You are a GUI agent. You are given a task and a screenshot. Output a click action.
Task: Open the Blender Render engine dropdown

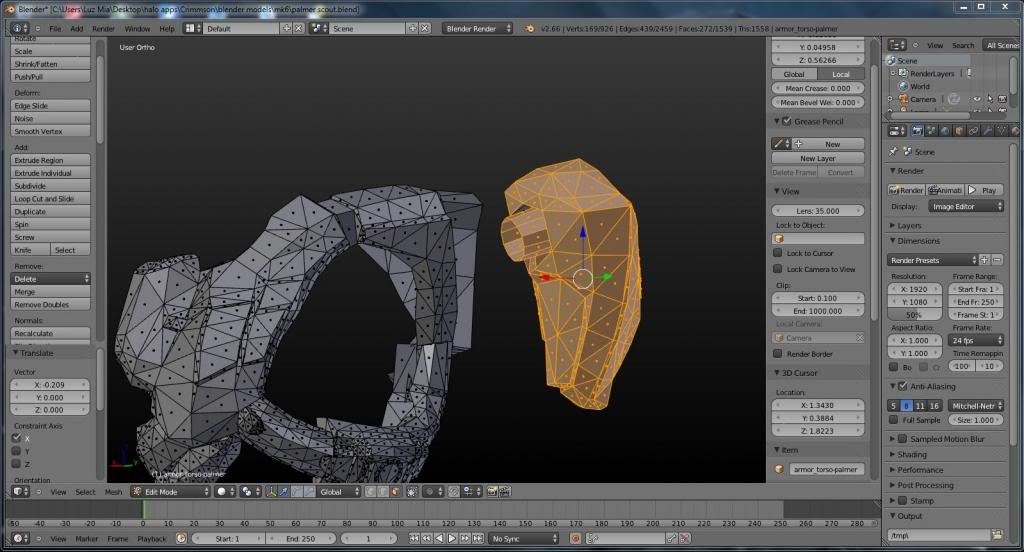(x=477, y=29)
